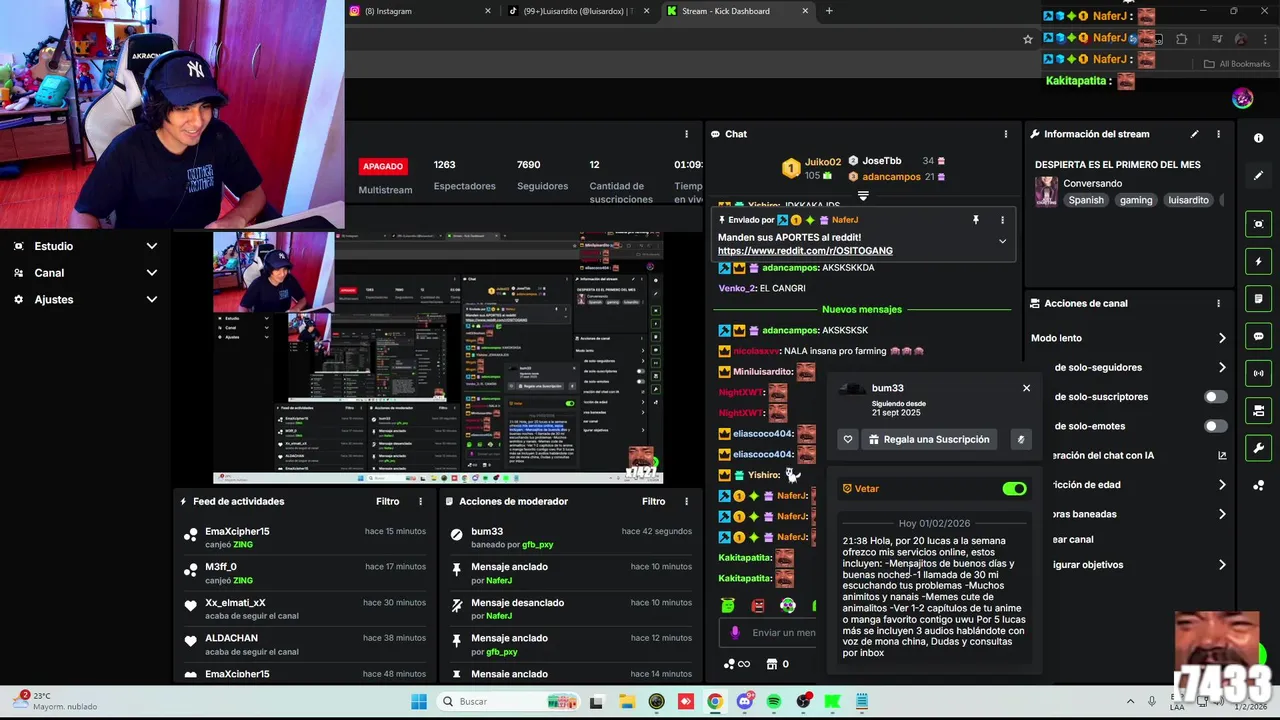The width and height of the screenshot is (1280, 720).
Task: Open Discord from the taskbar
Action: pyautogui.click(x=744, y=702)
